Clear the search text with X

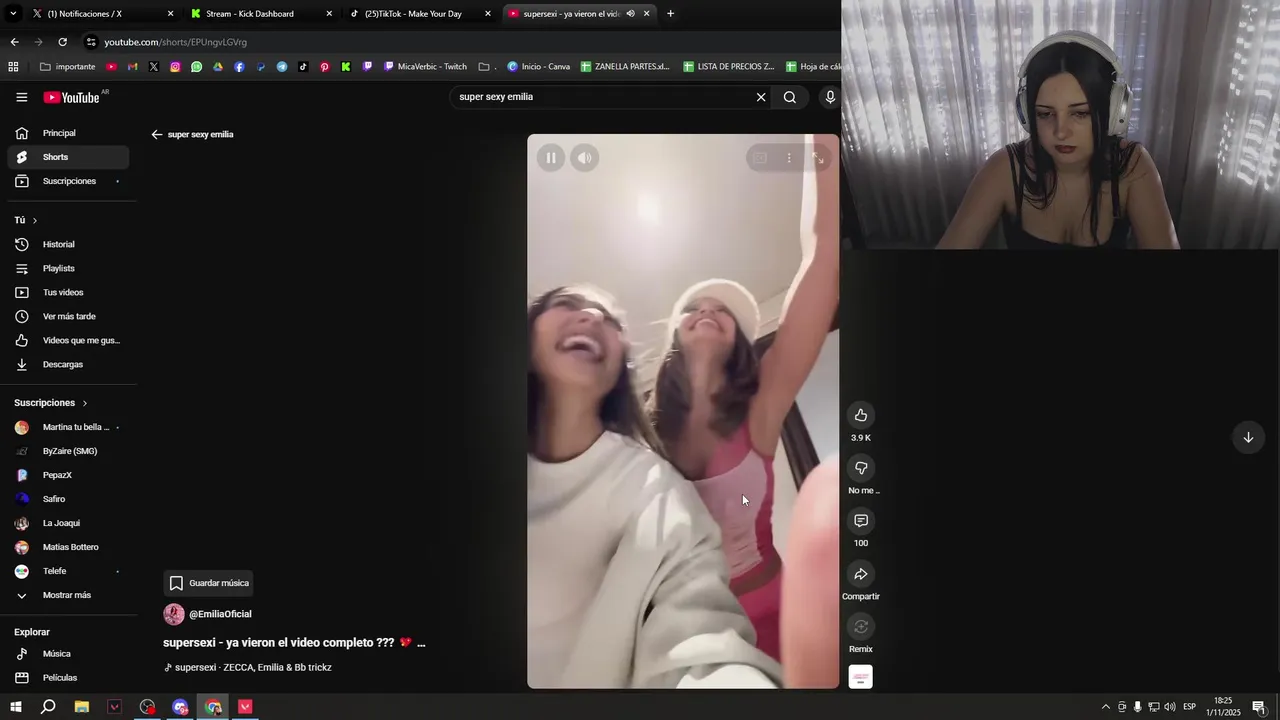click(761, 97)
